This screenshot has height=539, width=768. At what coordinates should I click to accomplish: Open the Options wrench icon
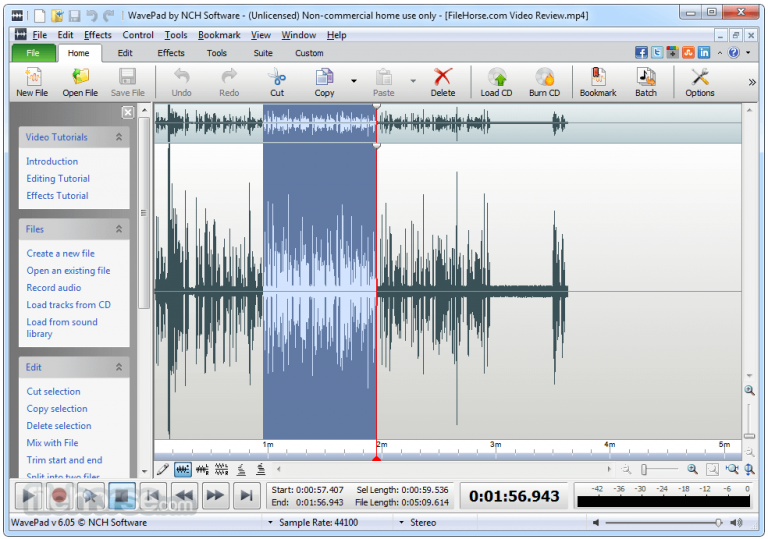pyautogui.click(x=699, y=82)
